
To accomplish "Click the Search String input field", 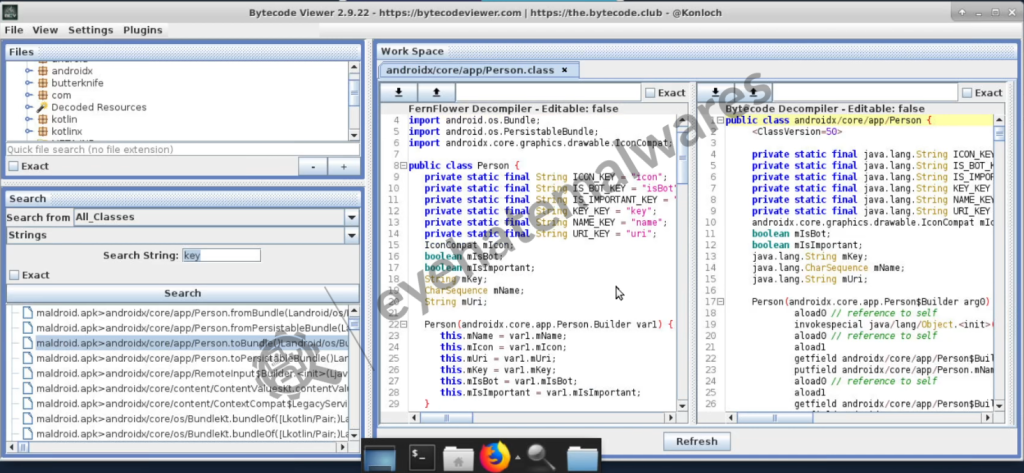I will point(221,255).
